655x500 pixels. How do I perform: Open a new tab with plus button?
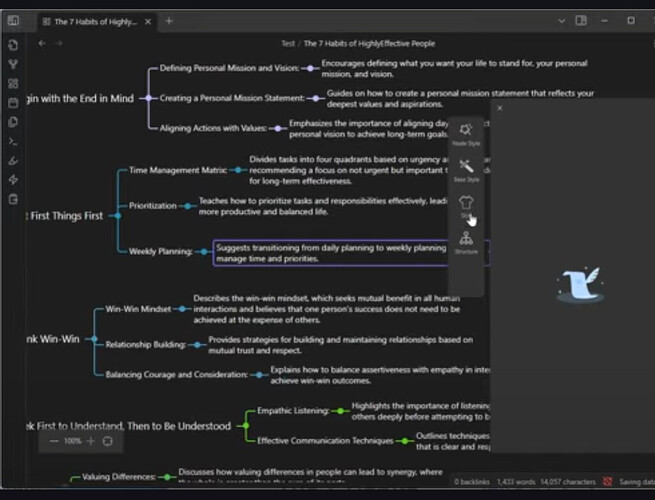coord(169,21)
